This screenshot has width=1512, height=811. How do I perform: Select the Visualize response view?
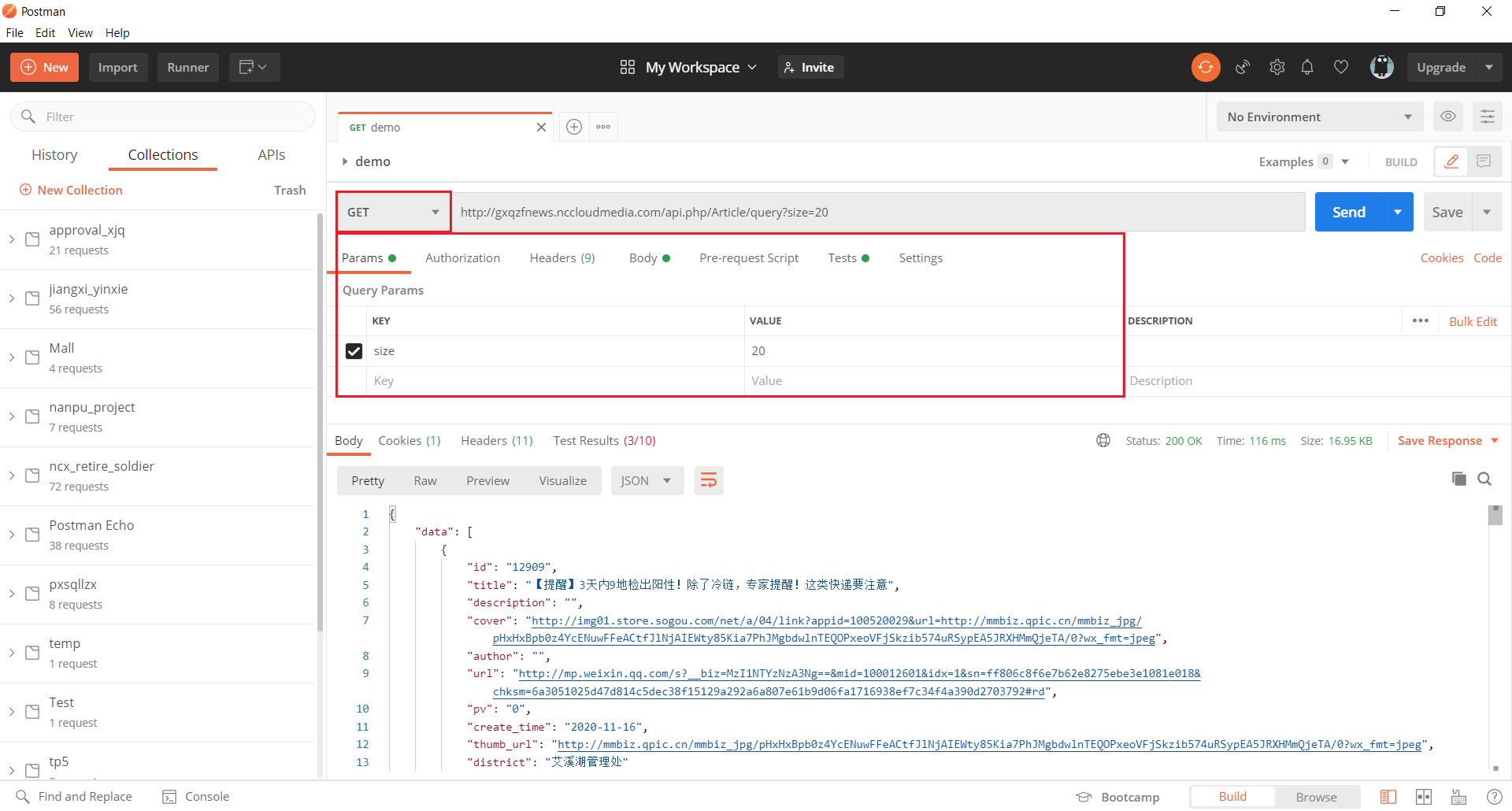tap(562, 481)
